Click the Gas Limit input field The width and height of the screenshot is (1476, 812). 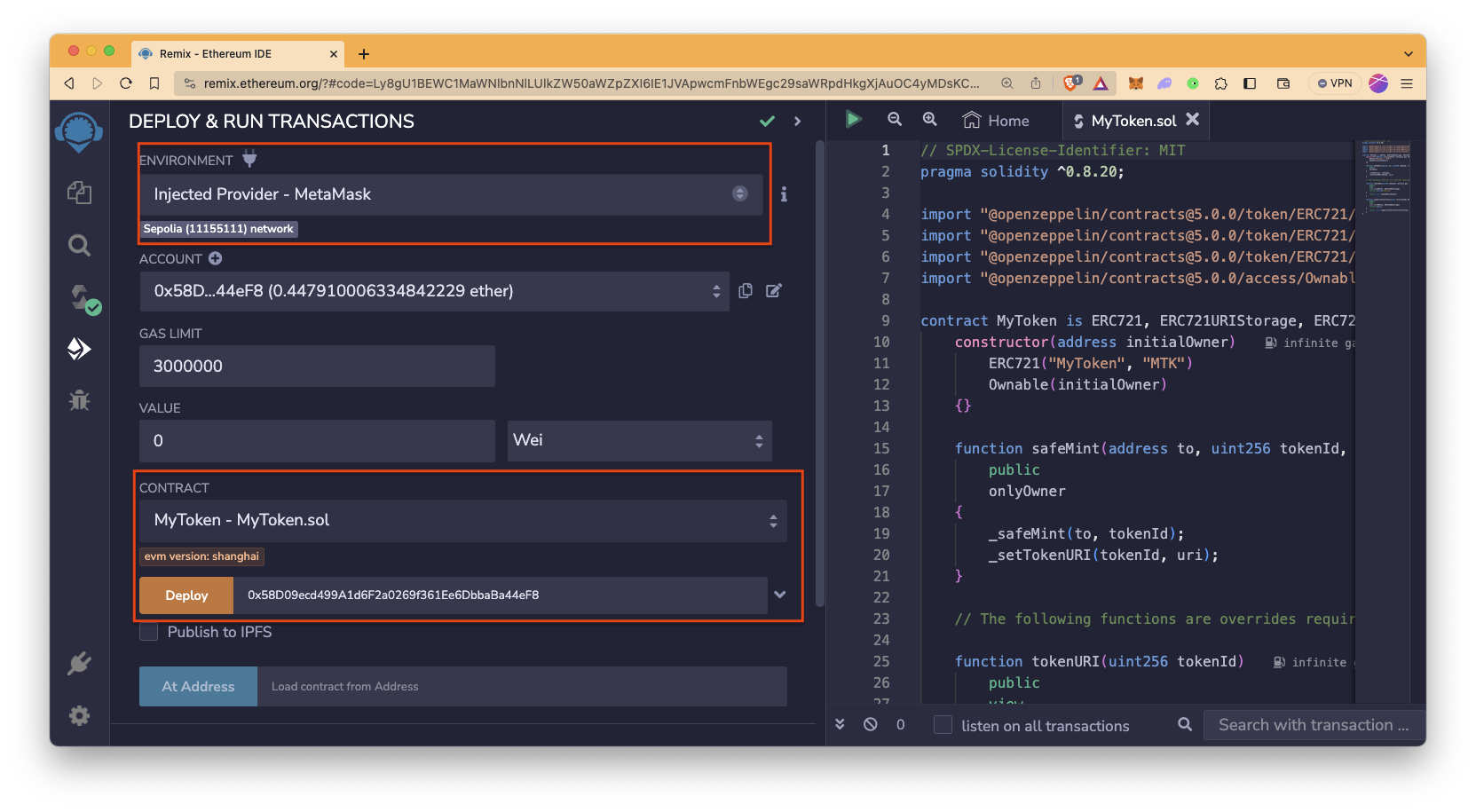point(317,366)
